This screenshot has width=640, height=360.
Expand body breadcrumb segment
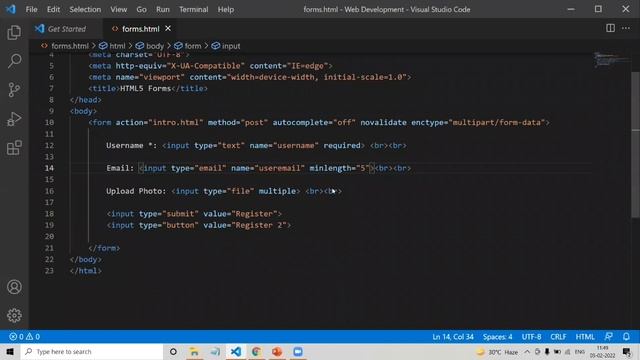[x=150, y=46]
